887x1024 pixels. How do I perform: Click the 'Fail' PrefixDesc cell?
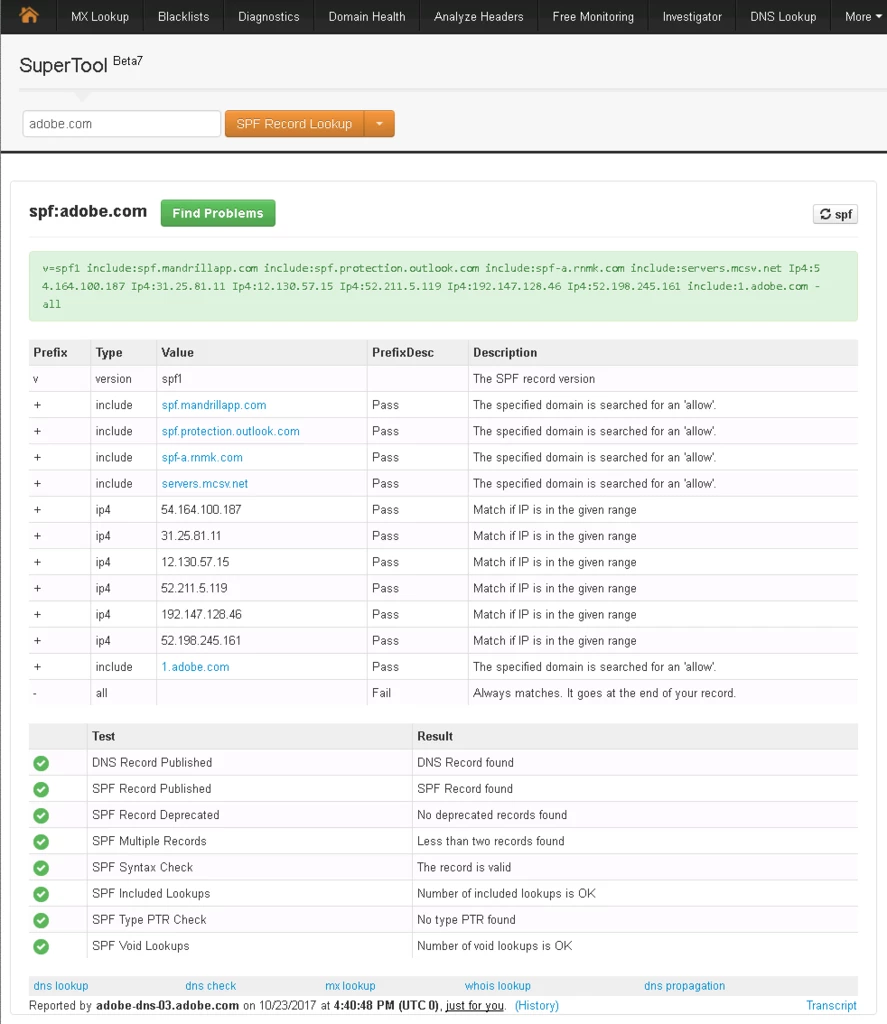pos(381,693)
